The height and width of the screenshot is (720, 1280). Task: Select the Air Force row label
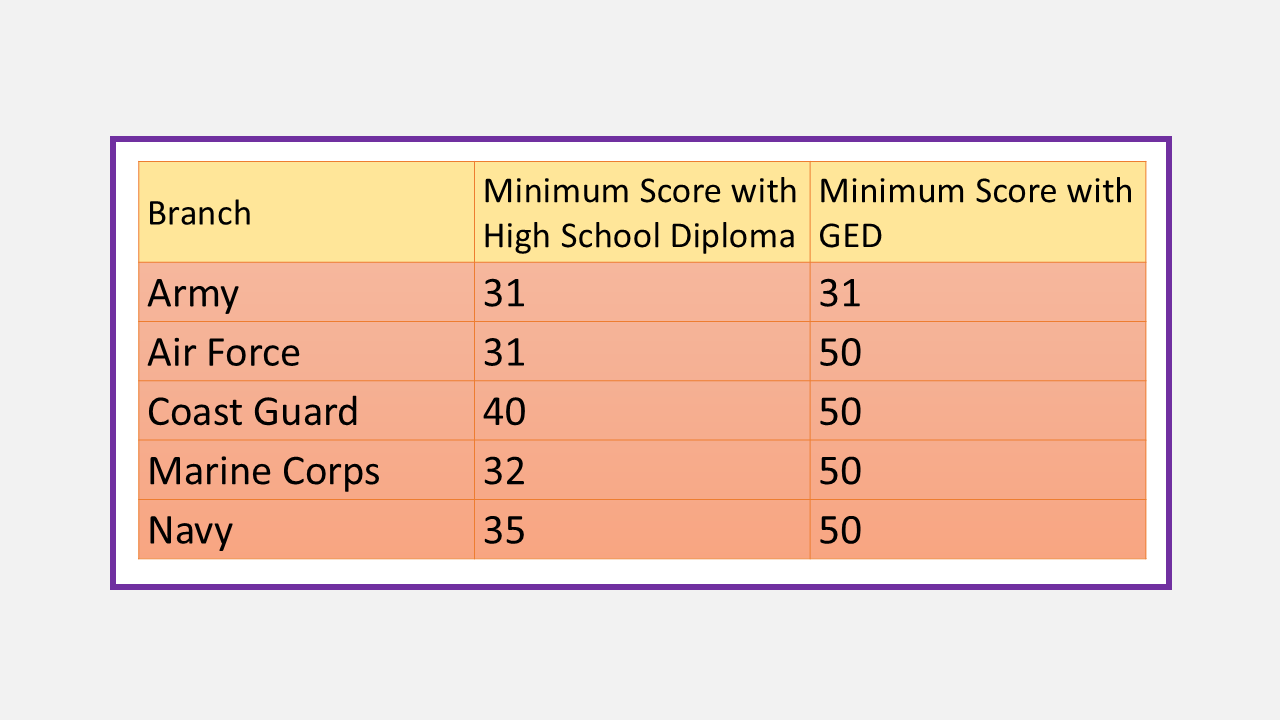224,352
